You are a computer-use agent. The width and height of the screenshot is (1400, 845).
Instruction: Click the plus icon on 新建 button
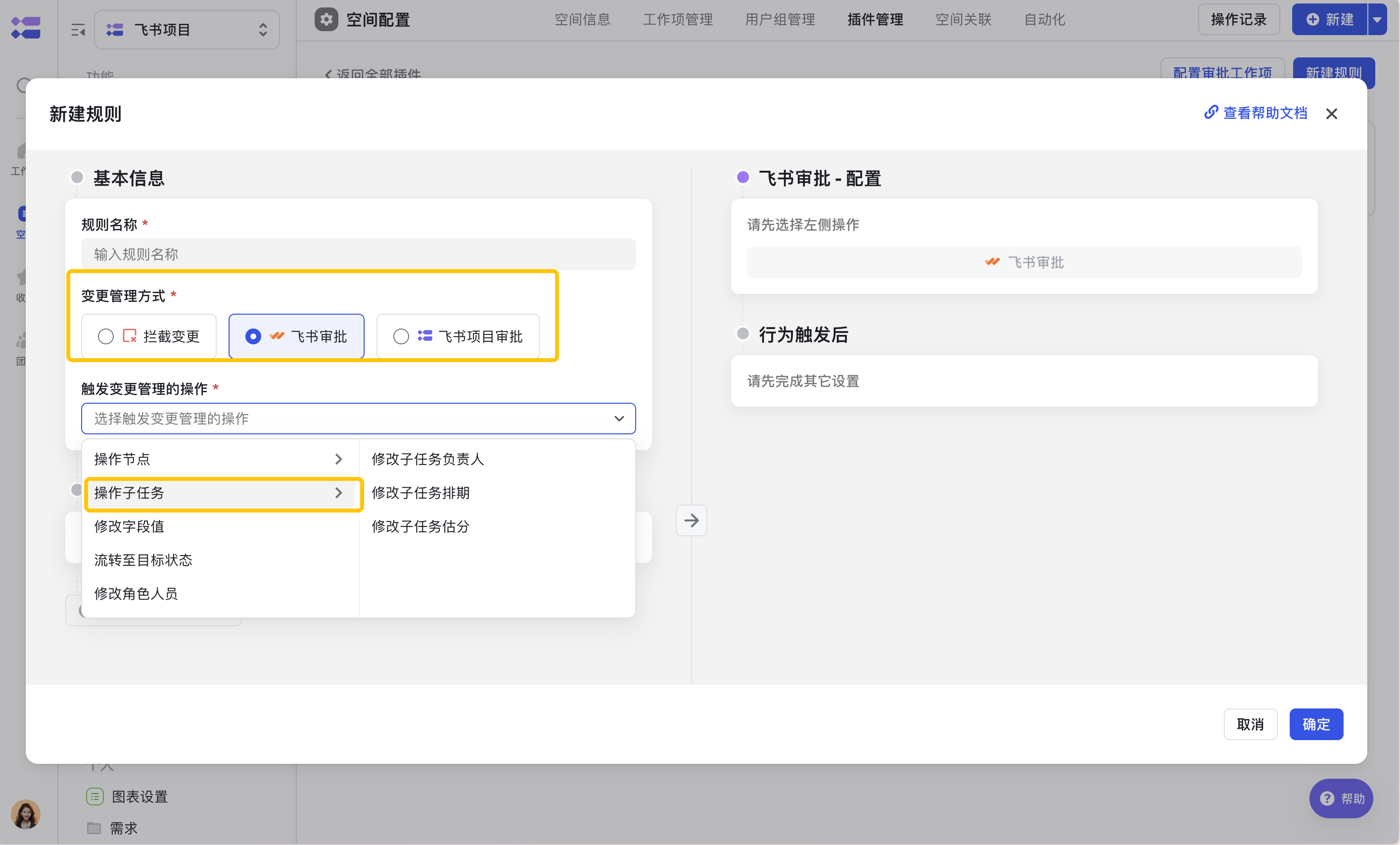point(1312,19)
